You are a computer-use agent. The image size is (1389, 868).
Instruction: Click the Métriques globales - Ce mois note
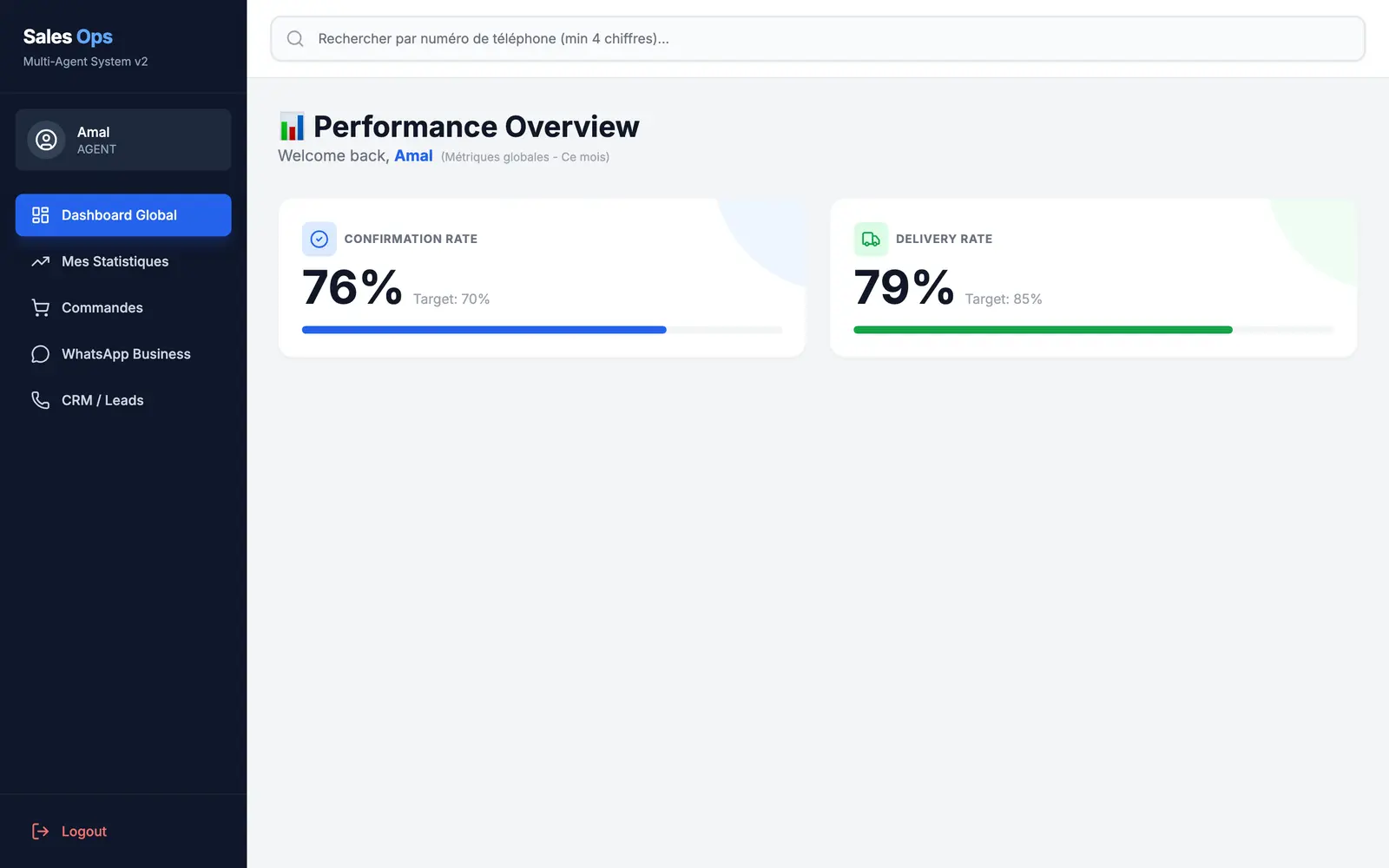click(x=525, y=157)
